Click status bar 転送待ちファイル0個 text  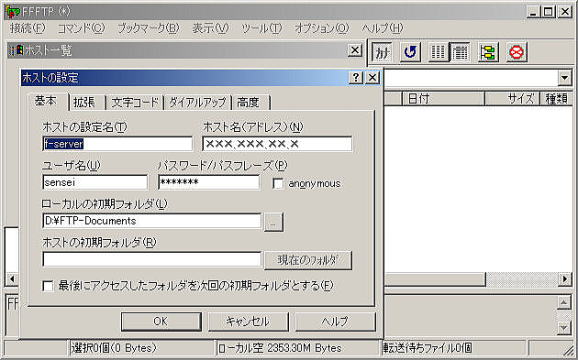(428, 348)
